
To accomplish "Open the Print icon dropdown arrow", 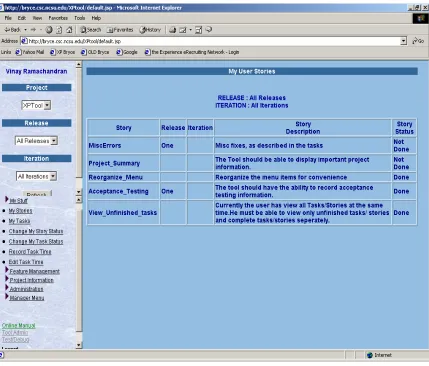I will tap(191, 30).
